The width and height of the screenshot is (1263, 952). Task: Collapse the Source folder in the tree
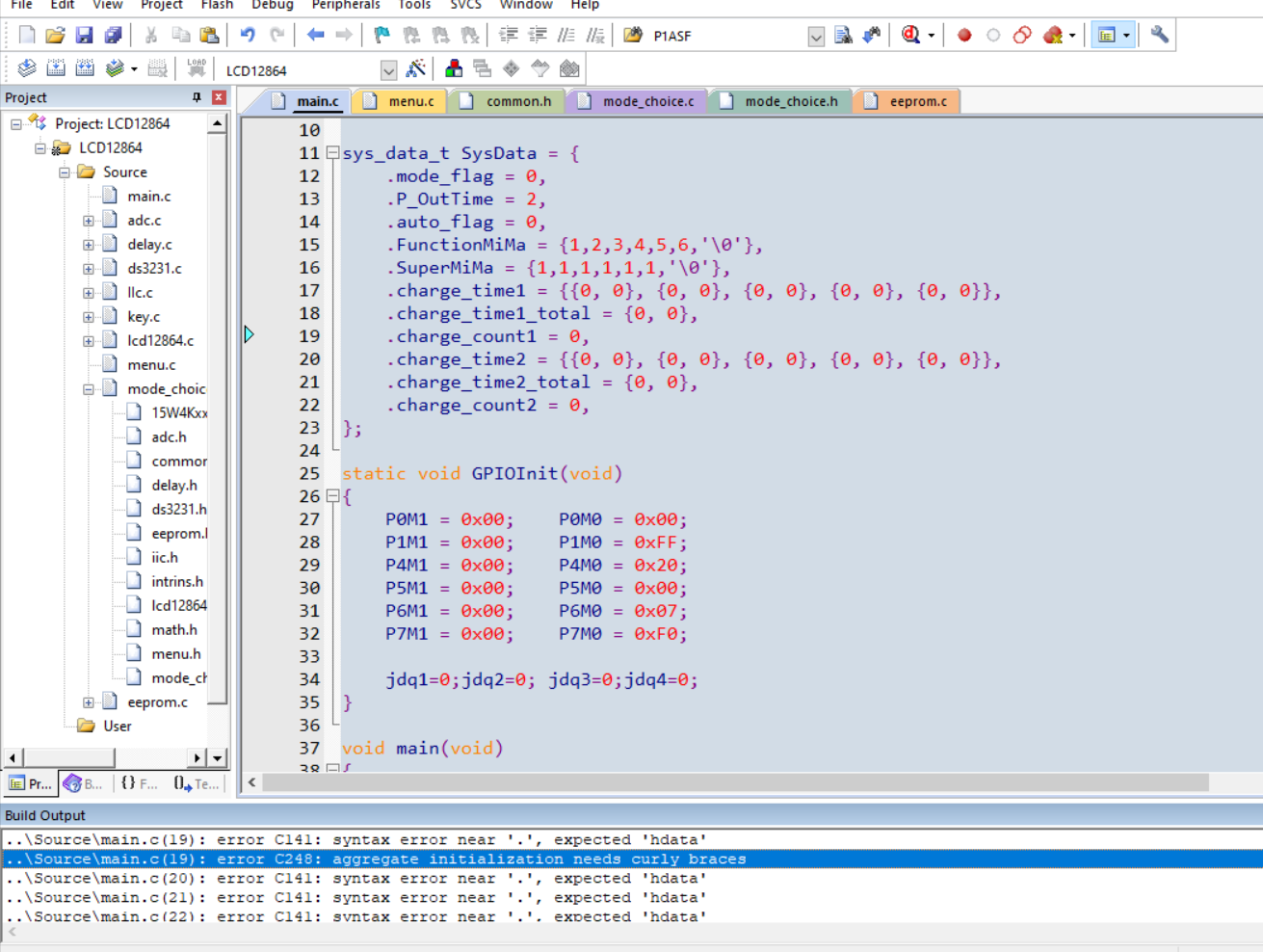coord(65,172)
